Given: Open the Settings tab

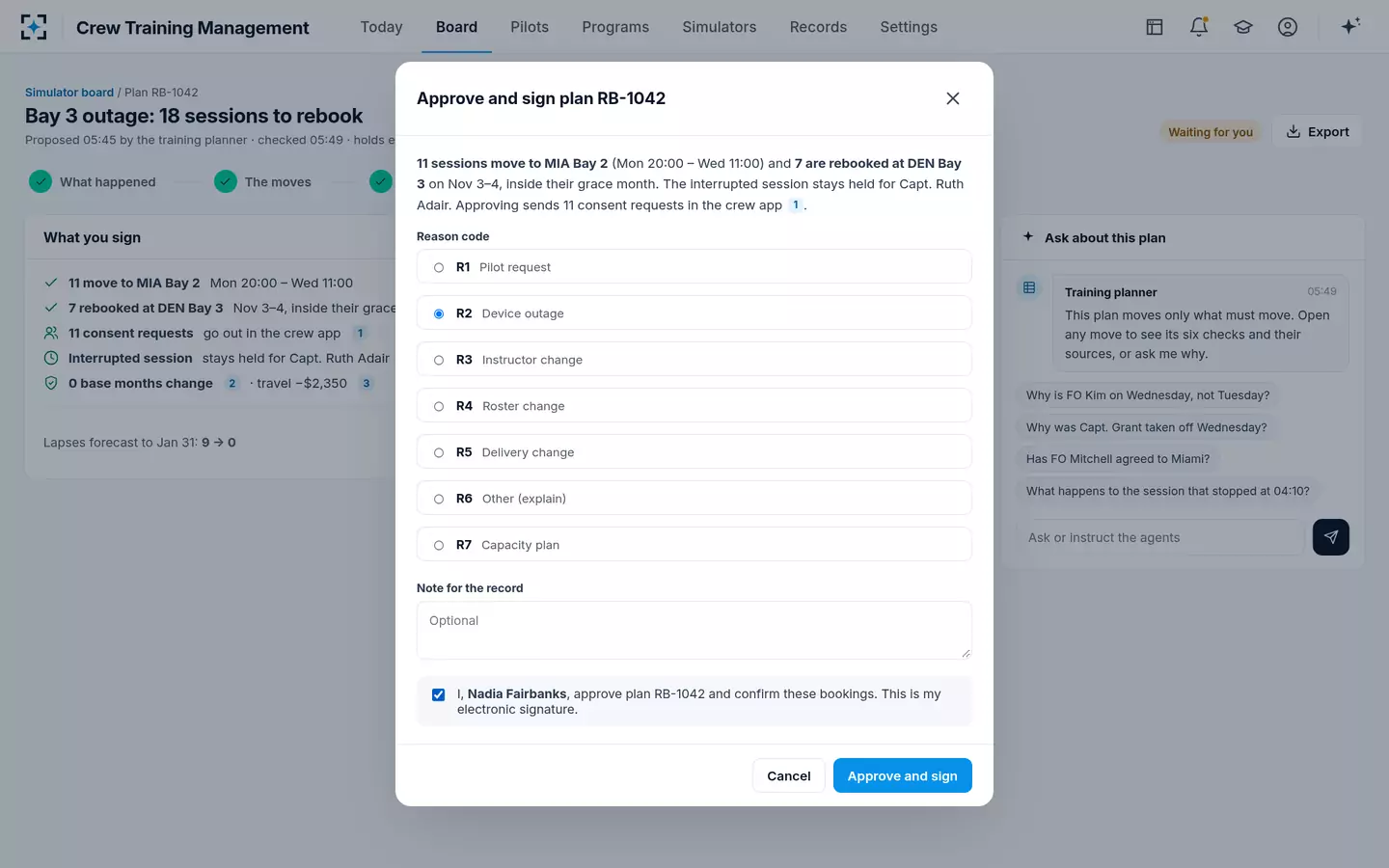Looking at the screenshot, I should tap(909, 27).
